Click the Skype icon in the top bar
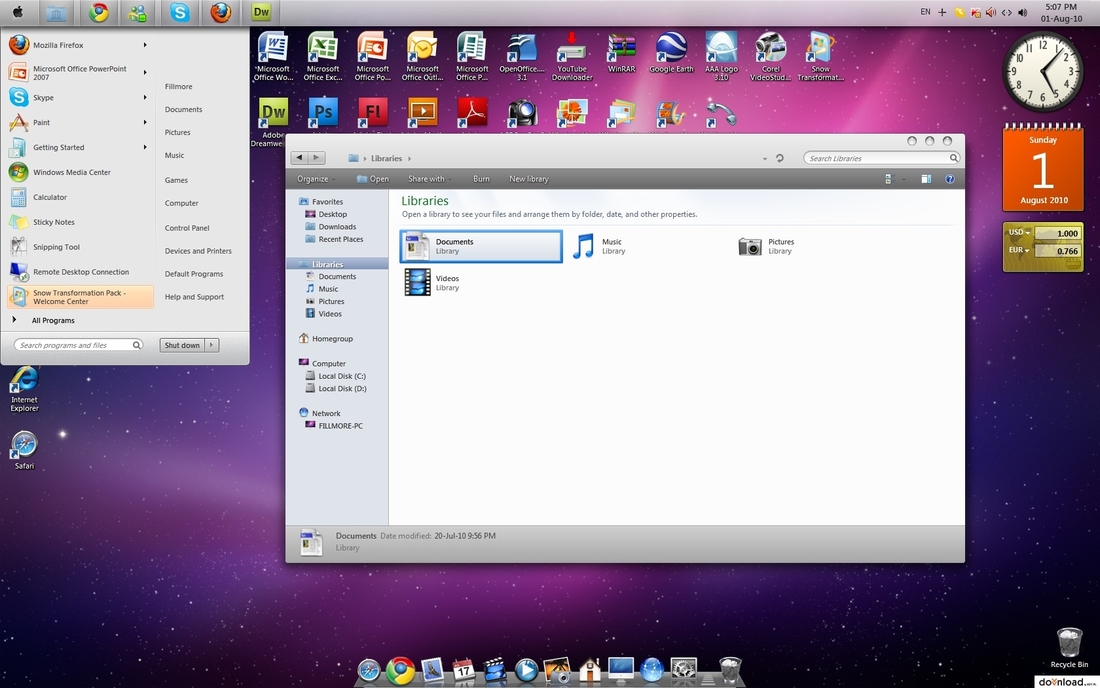This screenshot has height=688, width=1100. (x=180, y=13)
